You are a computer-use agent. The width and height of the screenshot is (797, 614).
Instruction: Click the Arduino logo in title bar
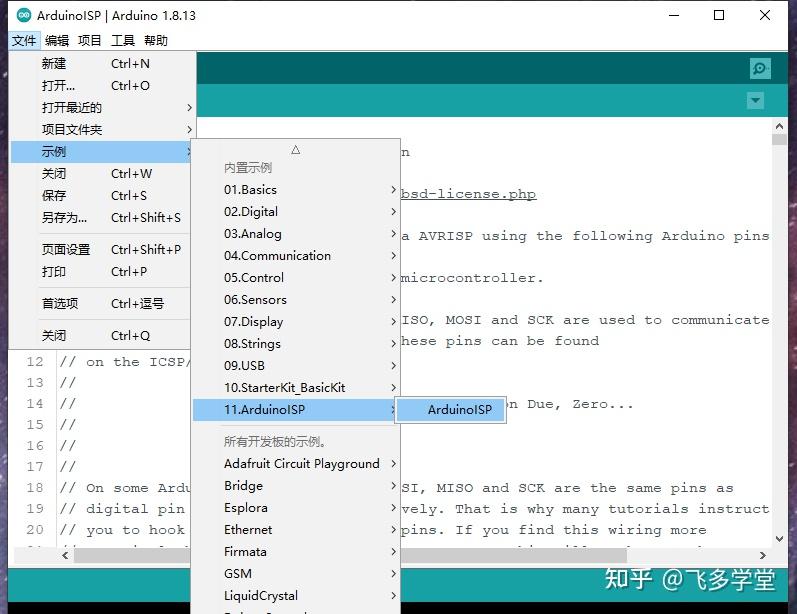23,15
